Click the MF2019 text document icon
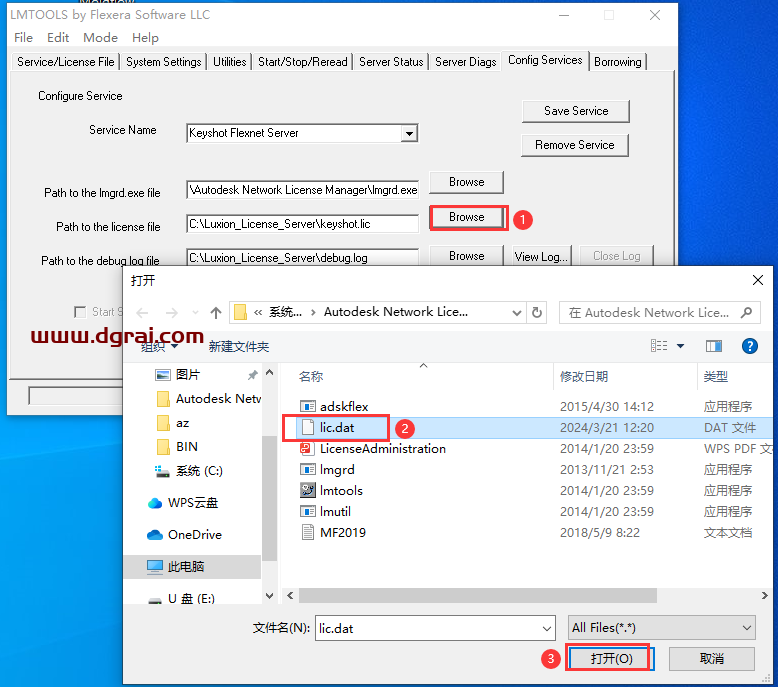This screenshot has height=687, width=778. [308, 532]
